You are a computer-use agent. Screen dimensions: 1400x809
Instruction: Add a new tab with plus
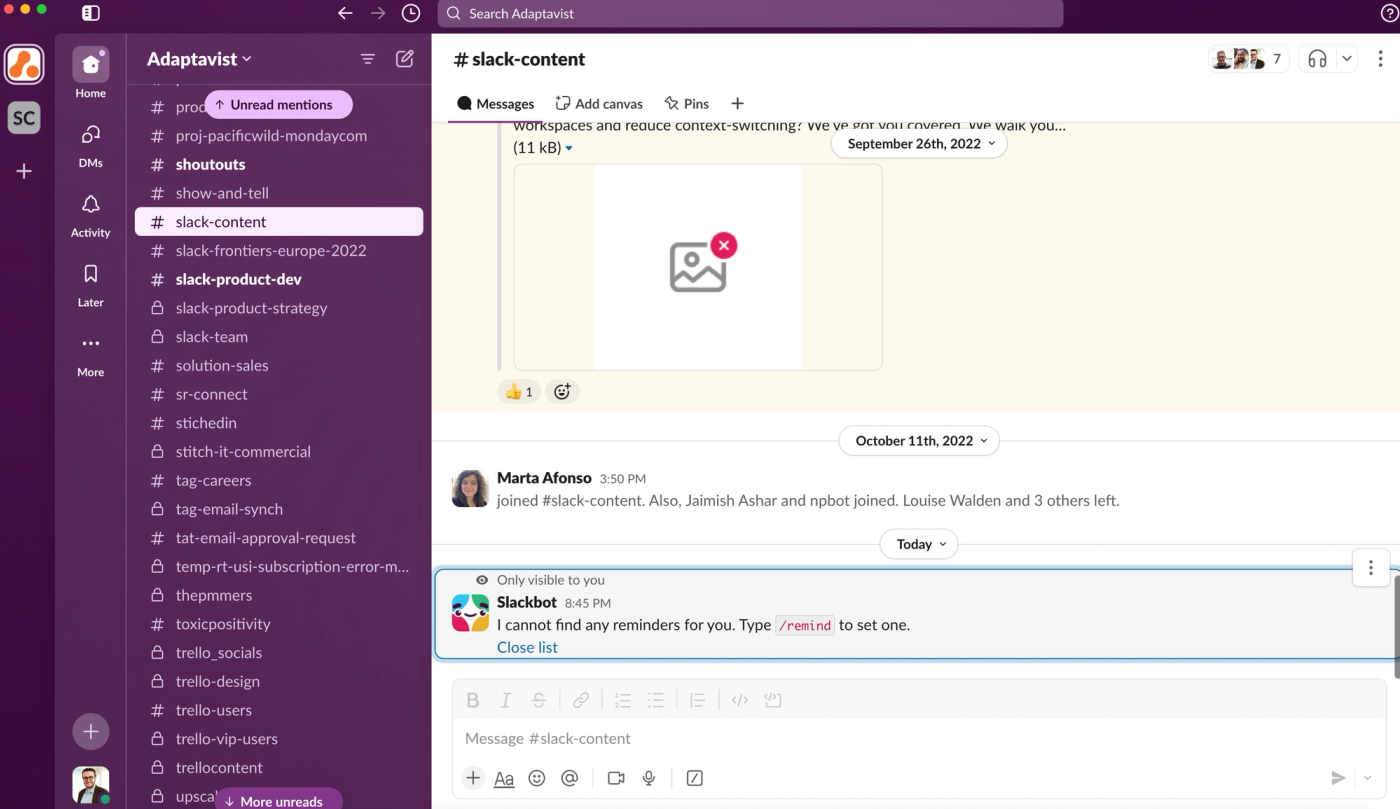737,103
